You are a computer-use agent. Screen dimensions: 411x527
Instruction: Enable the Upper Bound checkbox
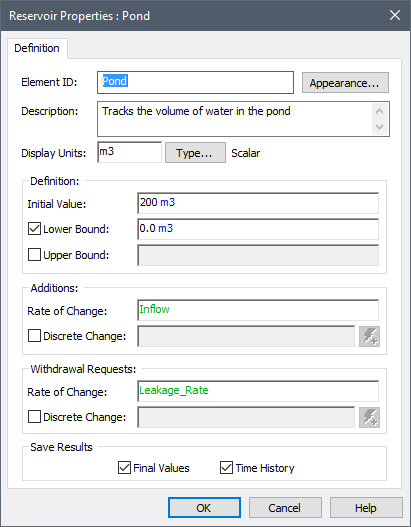pyautogui.click(x=34, y=255)
